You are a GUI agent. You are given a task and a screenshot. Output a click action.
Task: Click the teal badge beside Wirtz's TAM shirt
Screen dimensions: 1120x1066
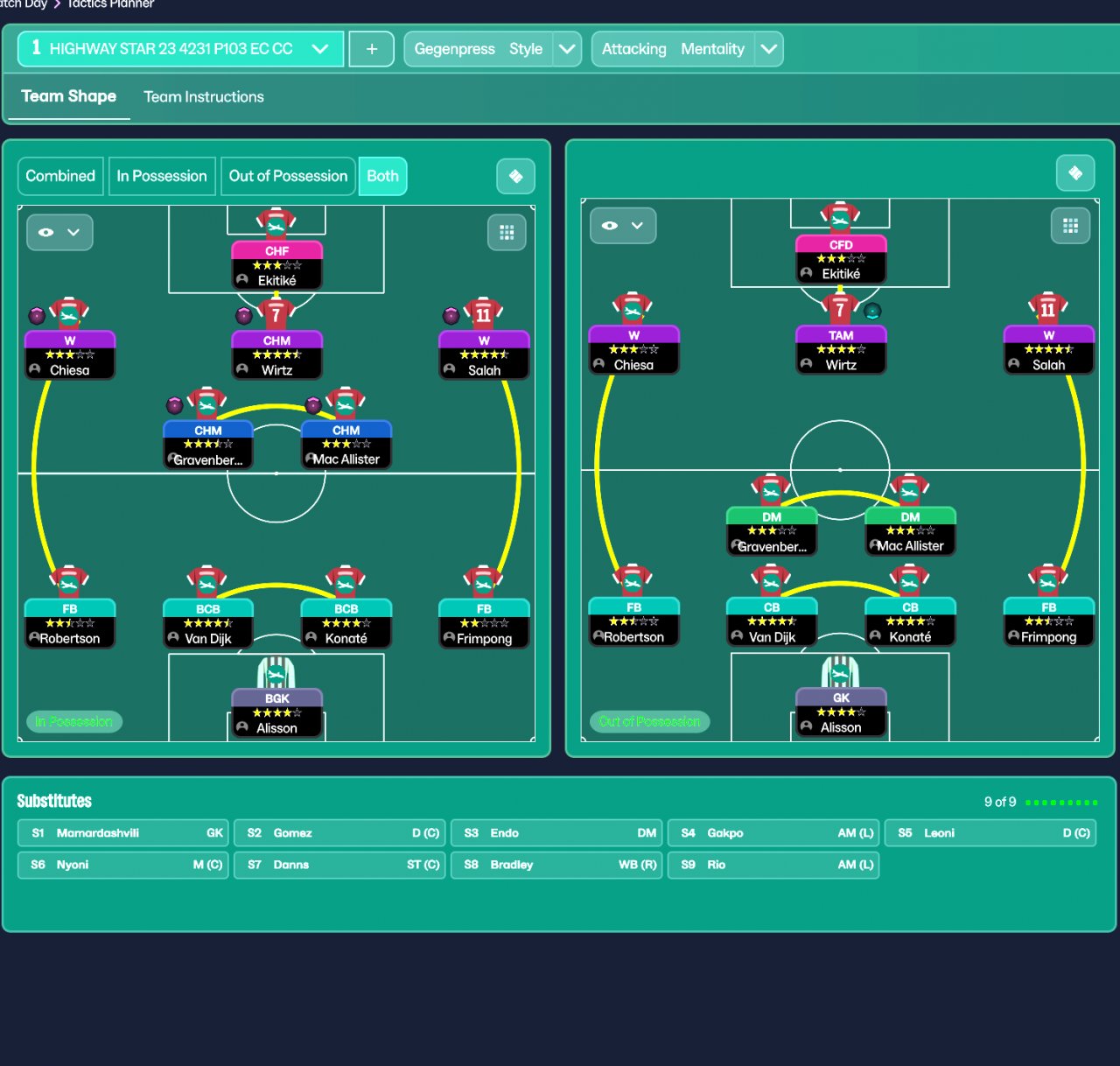(x=872, y=311)
